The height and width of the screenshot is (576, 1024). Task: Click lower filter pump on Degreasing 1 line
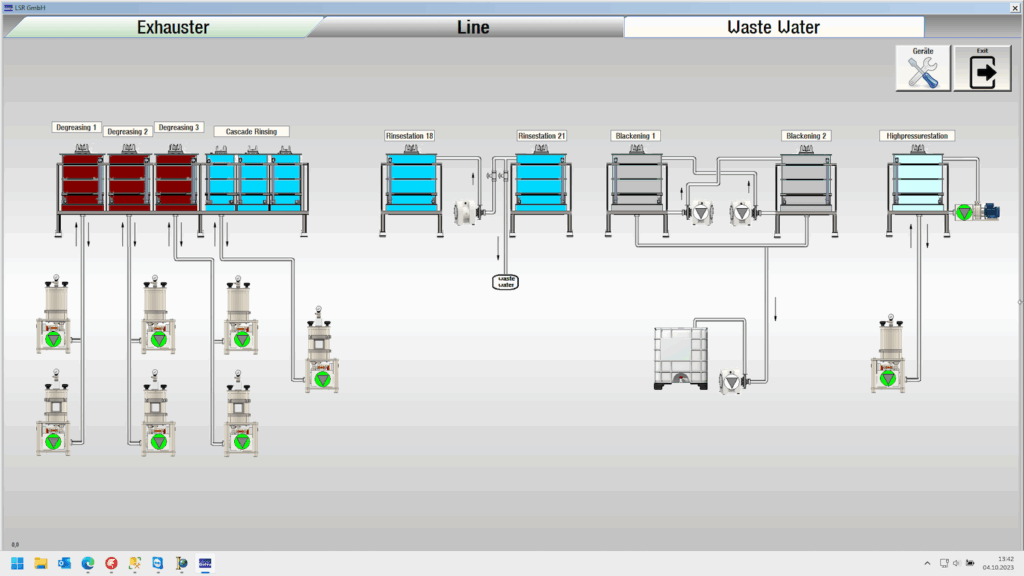(54, 413)
